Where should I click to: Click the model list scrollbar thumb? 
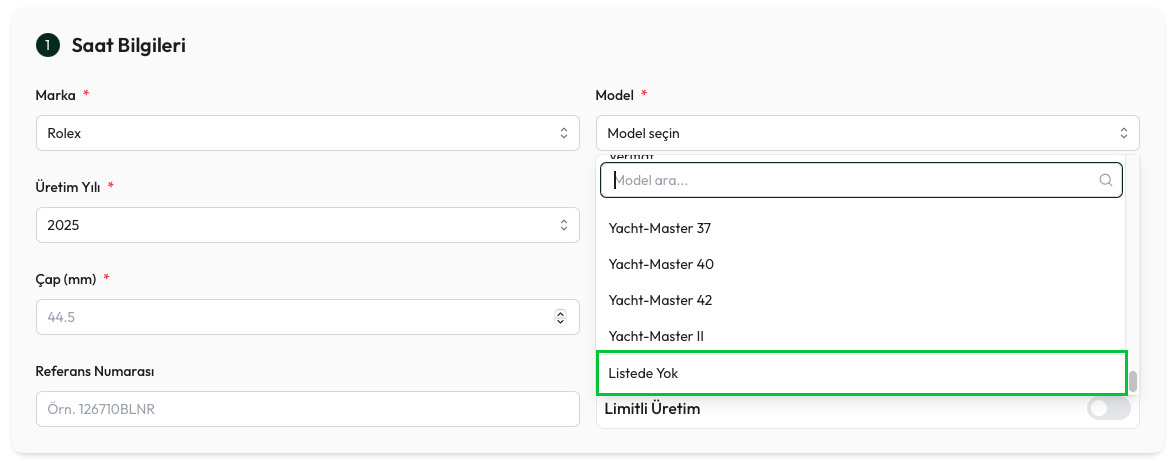tap(1132, 381)
